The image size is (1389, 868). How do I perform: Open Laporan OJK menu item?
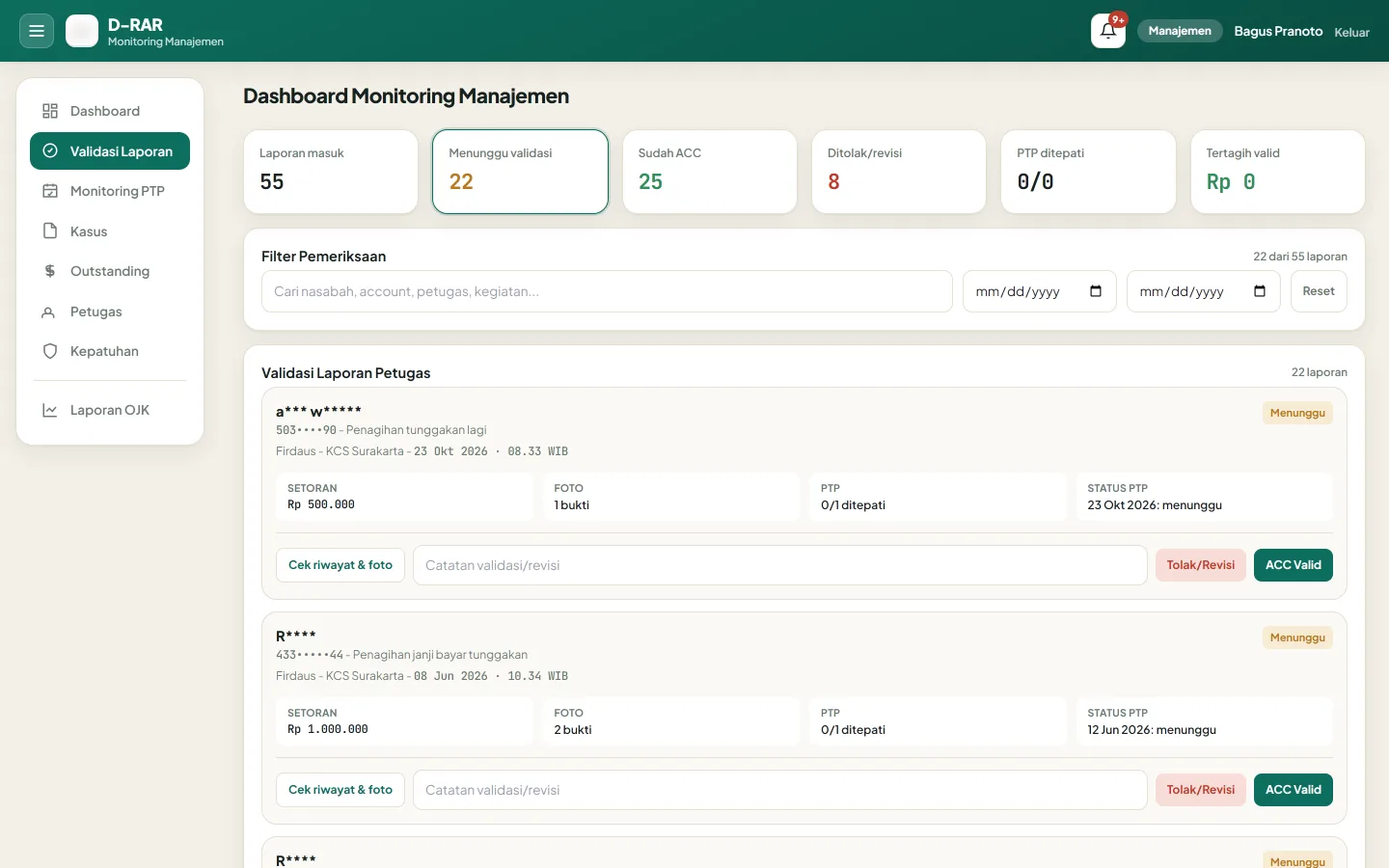(x=110, y=410)
